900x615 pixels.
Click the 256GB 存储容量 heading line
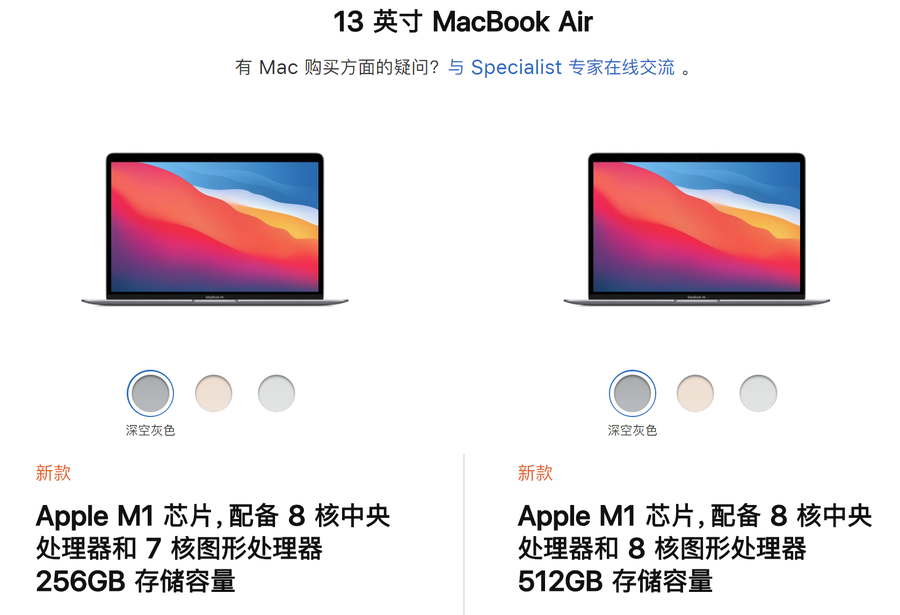pos(135,581)
